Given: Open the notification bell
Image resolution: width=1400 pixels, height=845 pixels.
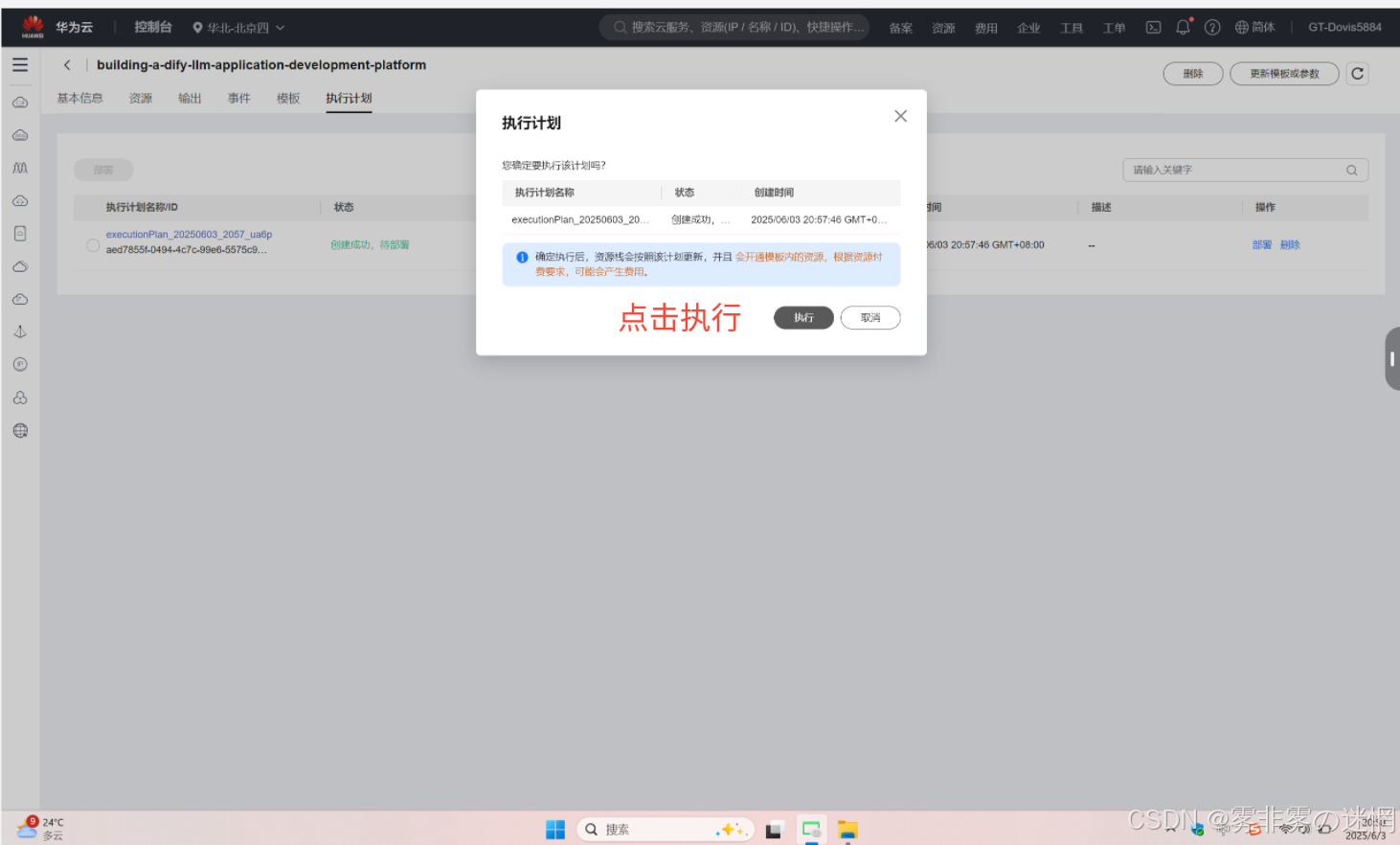Looking at the screenshot, I should [1184, 27].
